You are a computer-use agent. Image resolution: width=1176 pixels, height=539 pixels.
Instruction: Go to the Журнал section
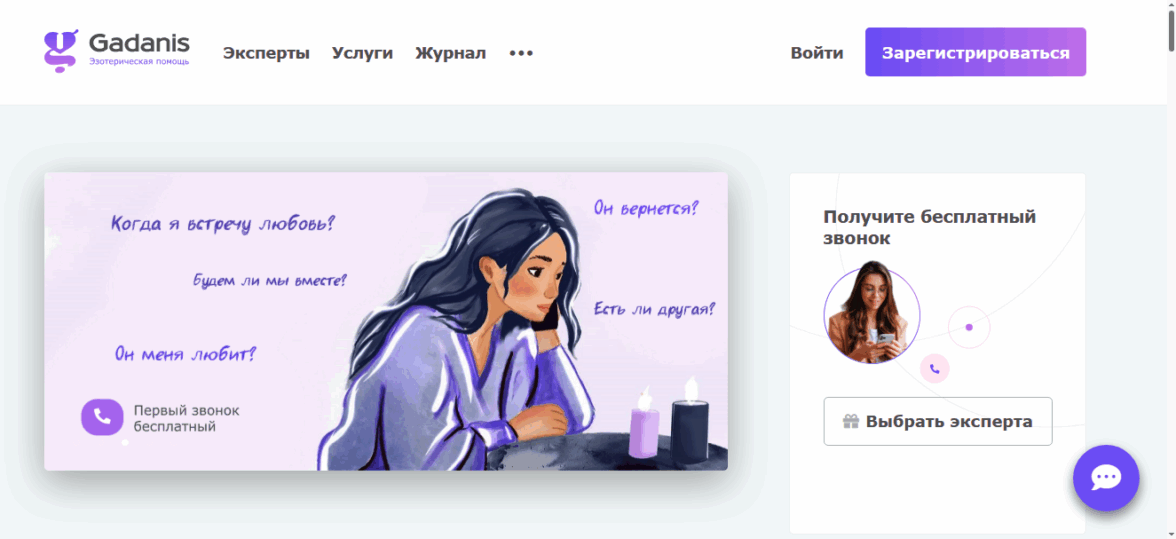click(x=451, y=53)
